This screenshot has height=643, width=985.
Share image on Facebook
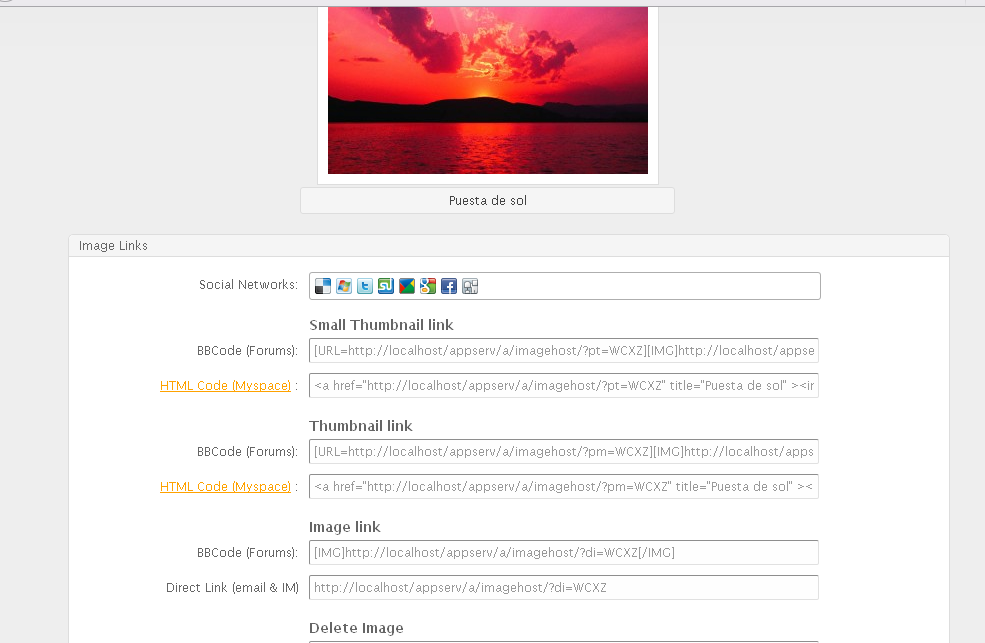[x=449, y=286]
